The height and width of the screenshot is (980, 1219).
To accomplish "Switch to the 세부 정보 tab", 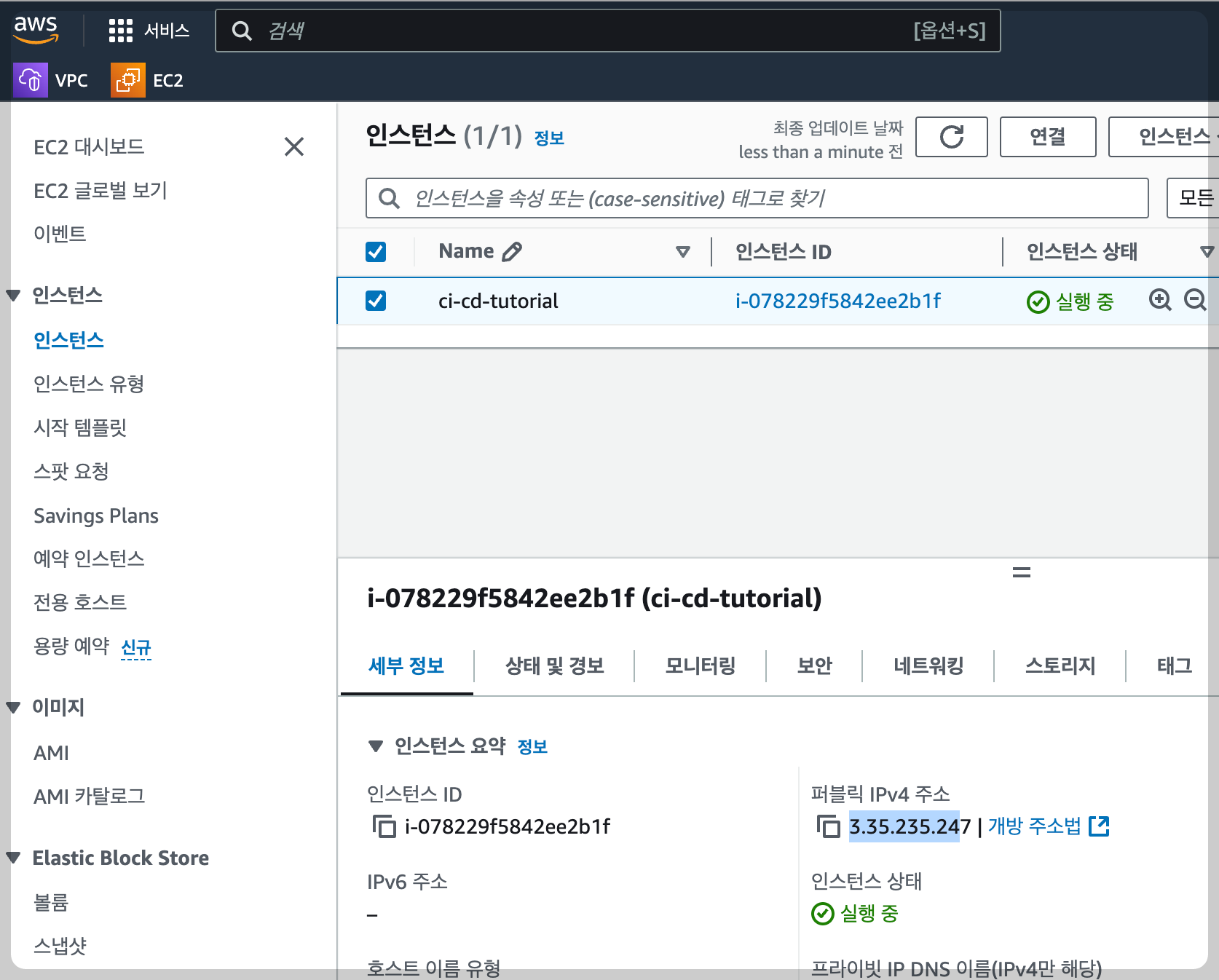I will [x=406, y=666].
